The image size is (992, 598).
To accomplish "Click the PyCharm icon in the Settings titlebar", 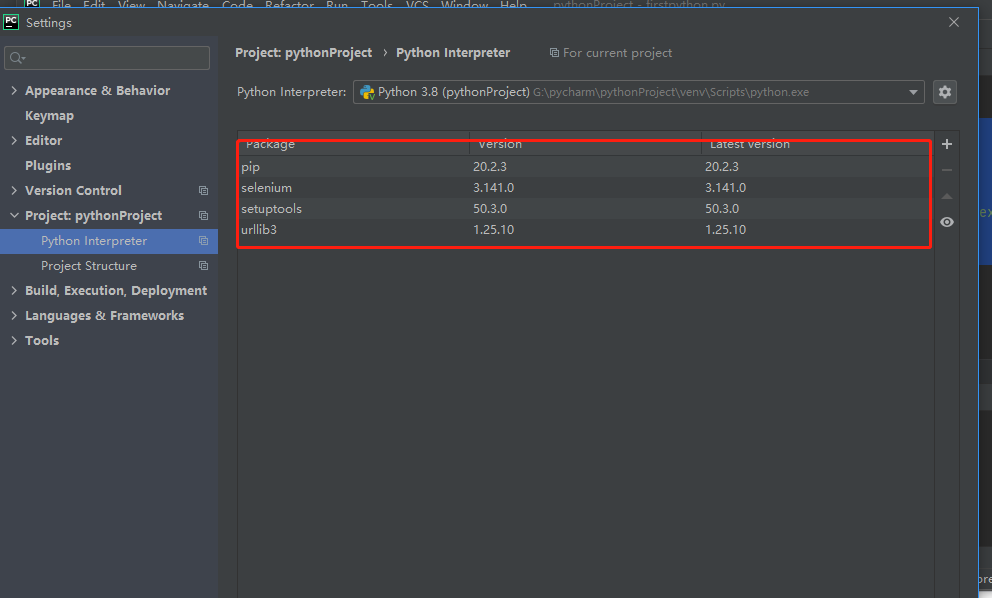I will 10,22.
